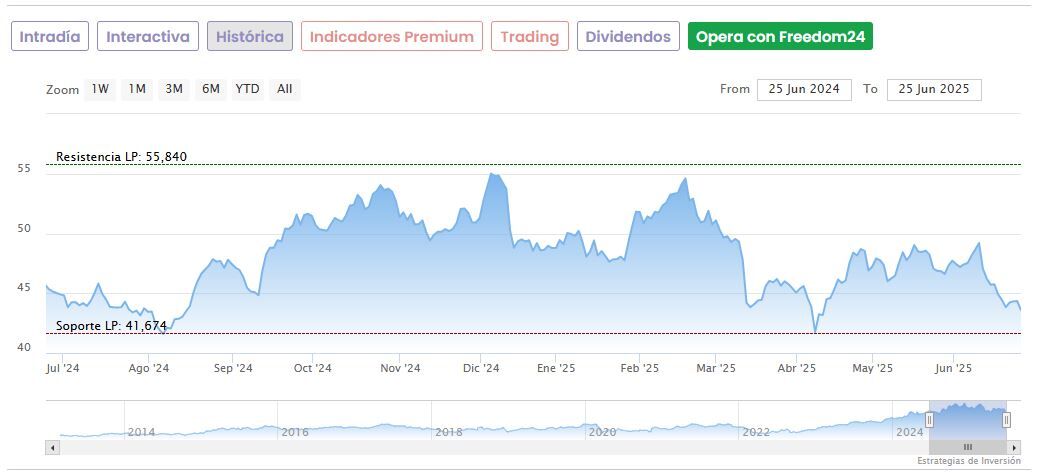1039x475 pixels.
Task: Select the 6M zoom range
Action: click(x=210, y=89)
